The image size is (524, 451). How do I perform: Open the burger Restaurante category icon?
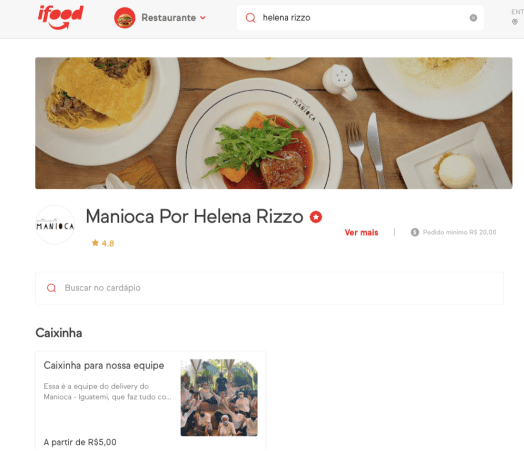[125, 18]
